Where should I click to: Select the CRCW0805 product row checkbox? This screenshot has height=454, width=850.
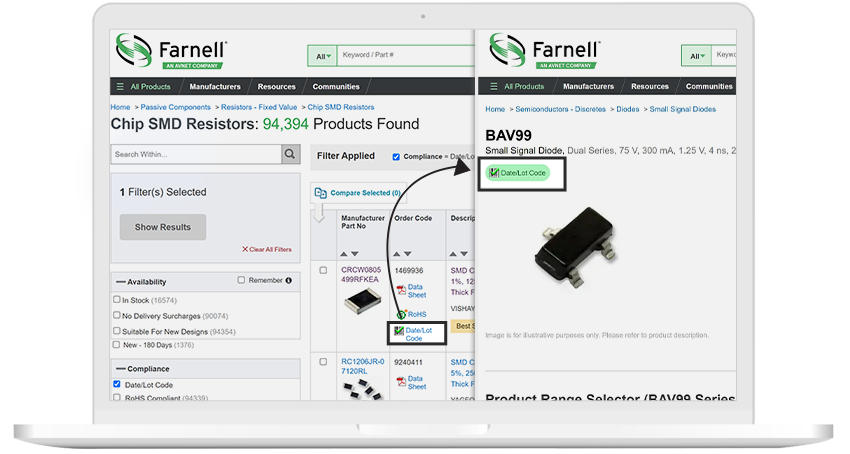pyautogui.click(x=322, y=270)
